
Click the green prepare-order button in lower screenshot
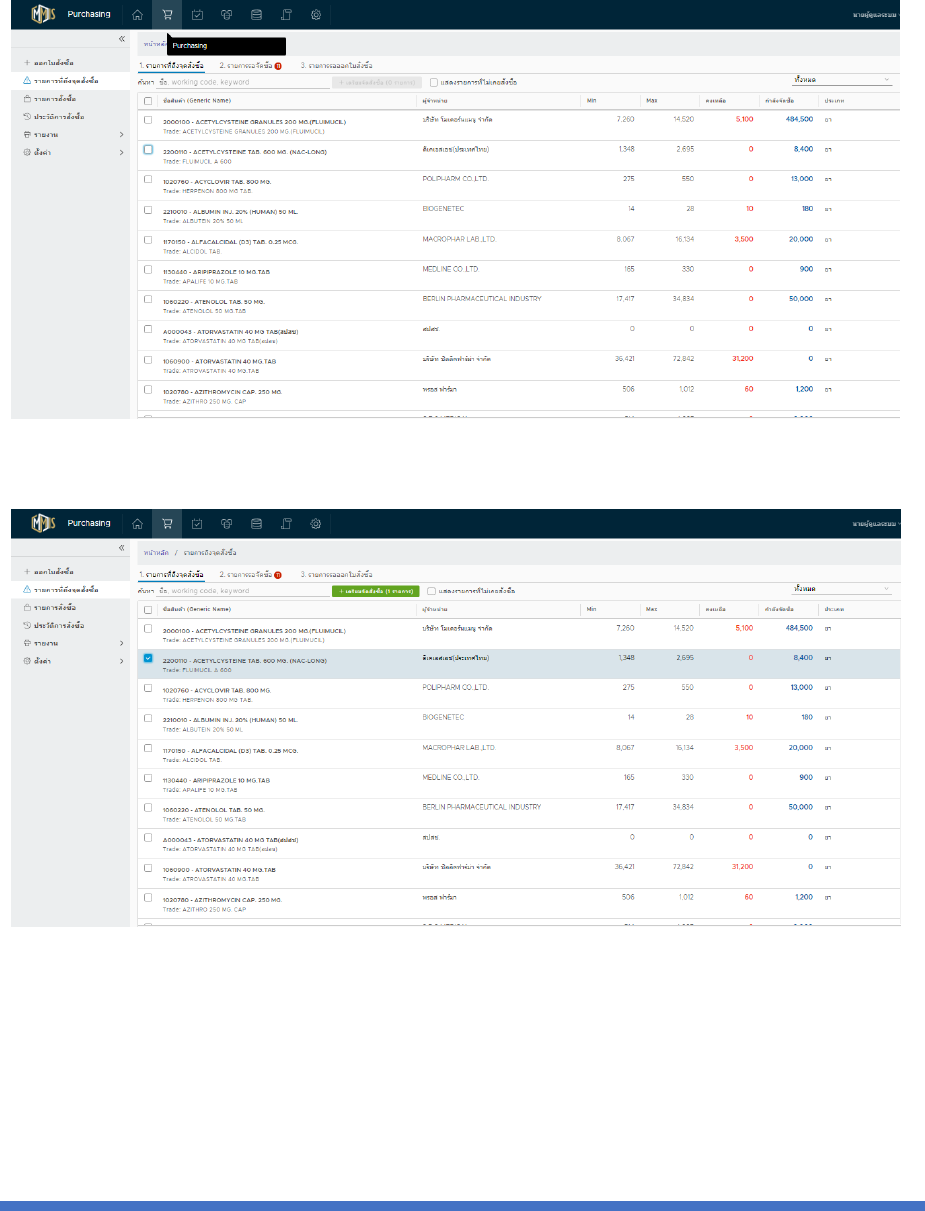(375, 591)
